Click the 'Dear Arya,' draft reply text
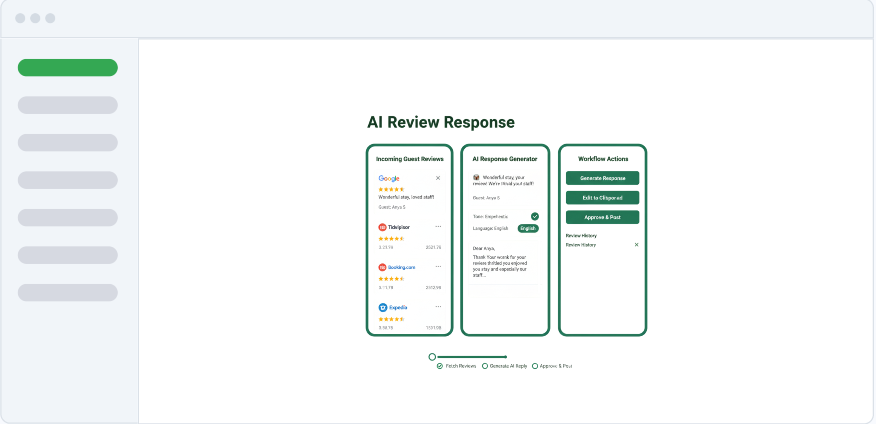The image size is (876, 424). [x=484, y=248]
